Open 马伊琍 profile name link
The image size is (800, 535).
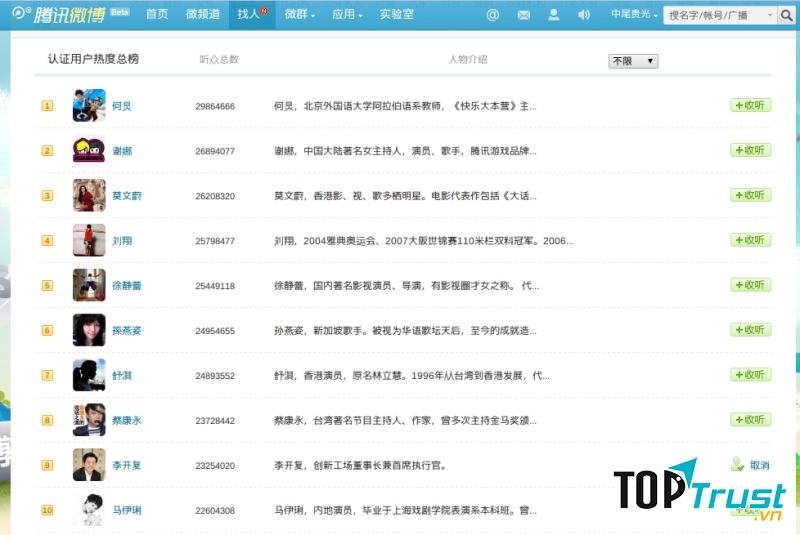pyautogui.click(x=127, y=510)
